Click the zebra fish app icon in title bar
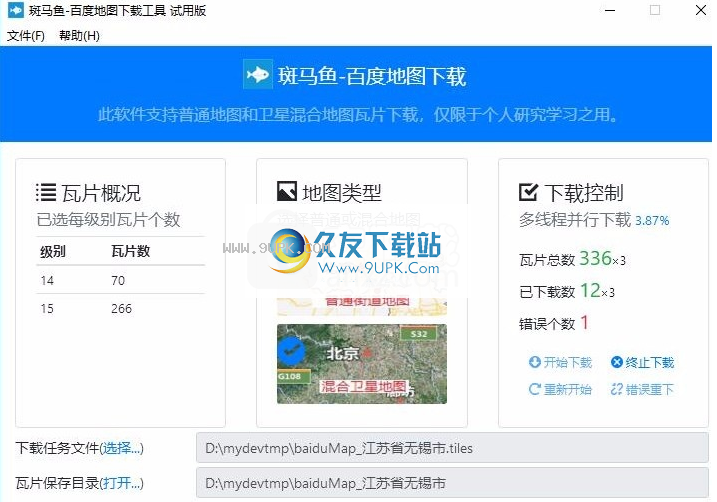The height and width of the screenshot is (502, 717). coord(16,10)
